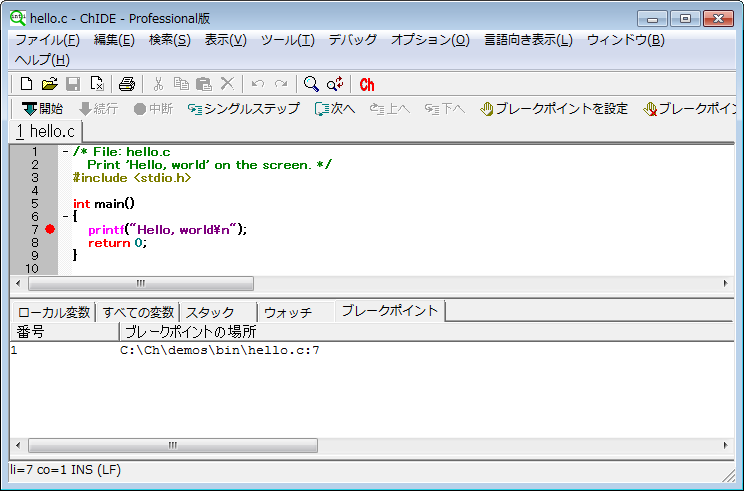Screen dimensions: 744x491
Task: Click シングルステップ single step button
Action: 243,109
